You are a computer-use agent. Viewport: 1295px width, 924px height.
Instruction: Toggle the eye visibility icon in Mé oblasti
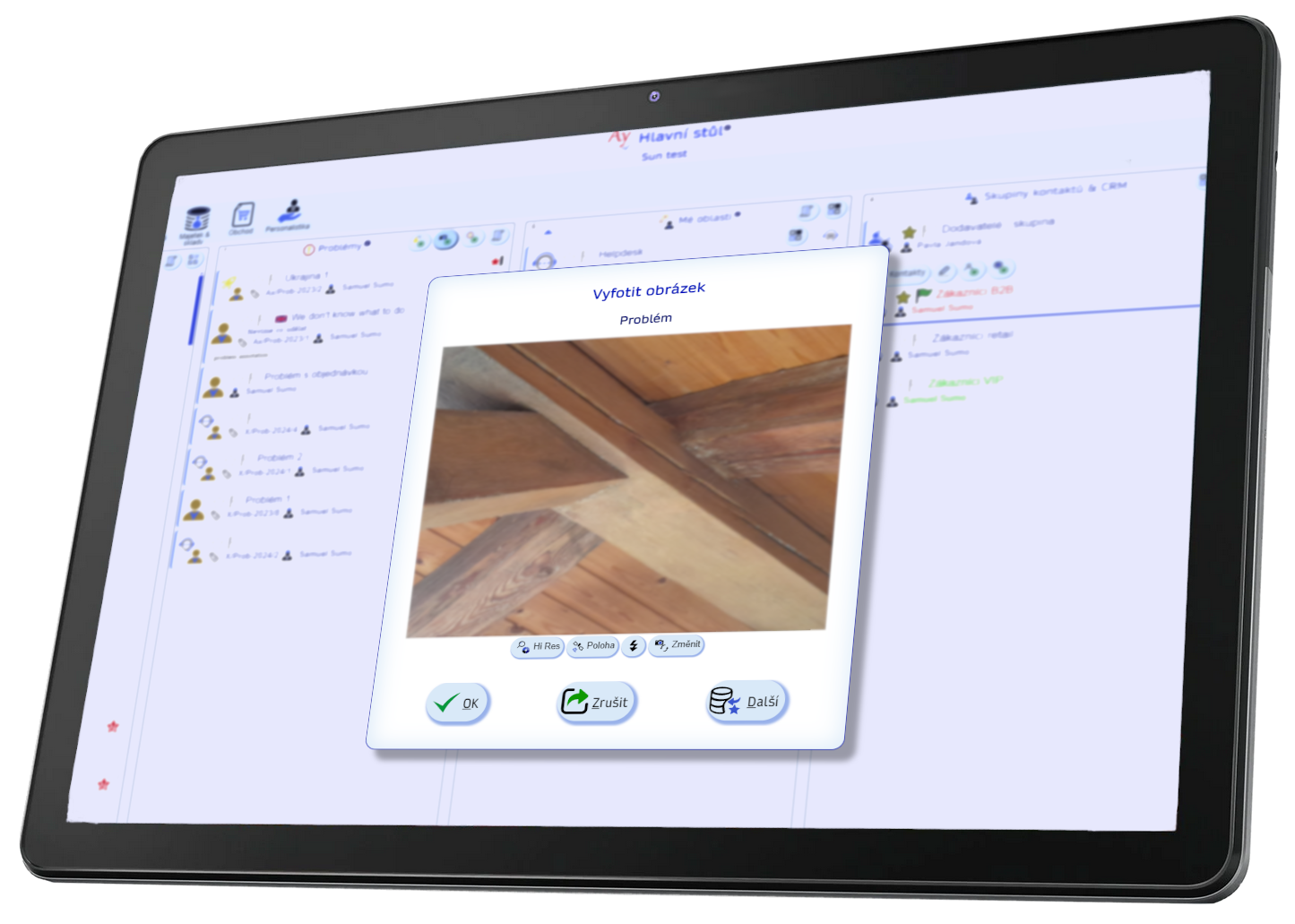[x=830, y=235]
